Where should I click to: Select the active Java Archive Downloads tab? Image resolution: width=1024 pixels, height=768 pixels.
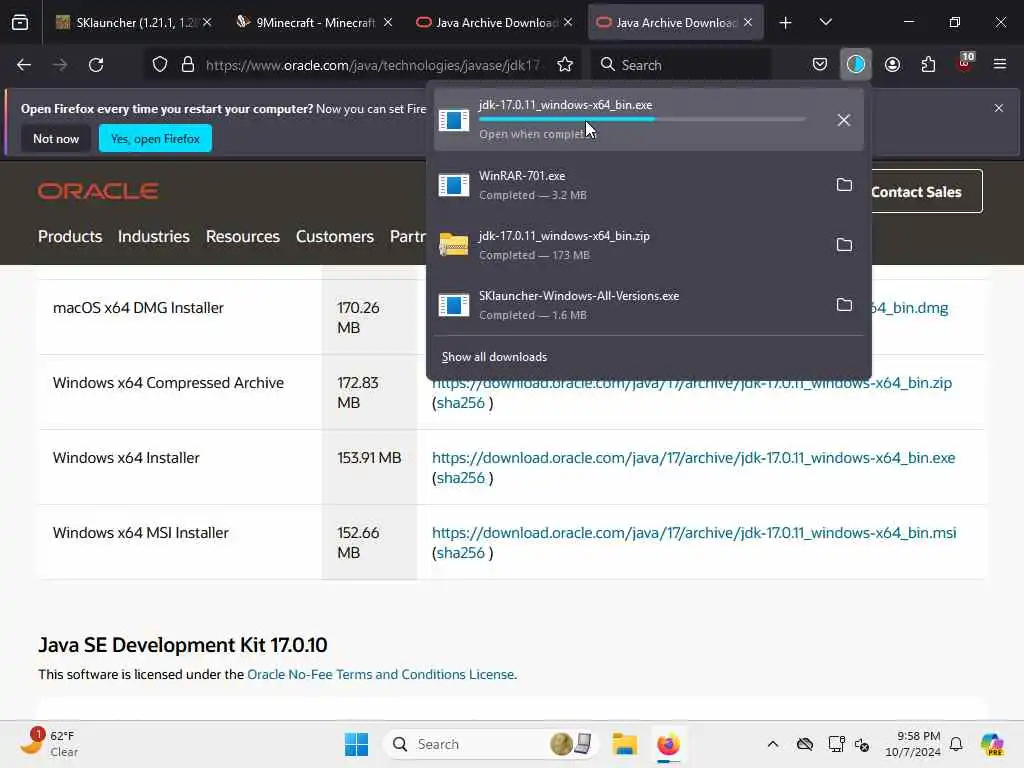[x=675, y=22]
